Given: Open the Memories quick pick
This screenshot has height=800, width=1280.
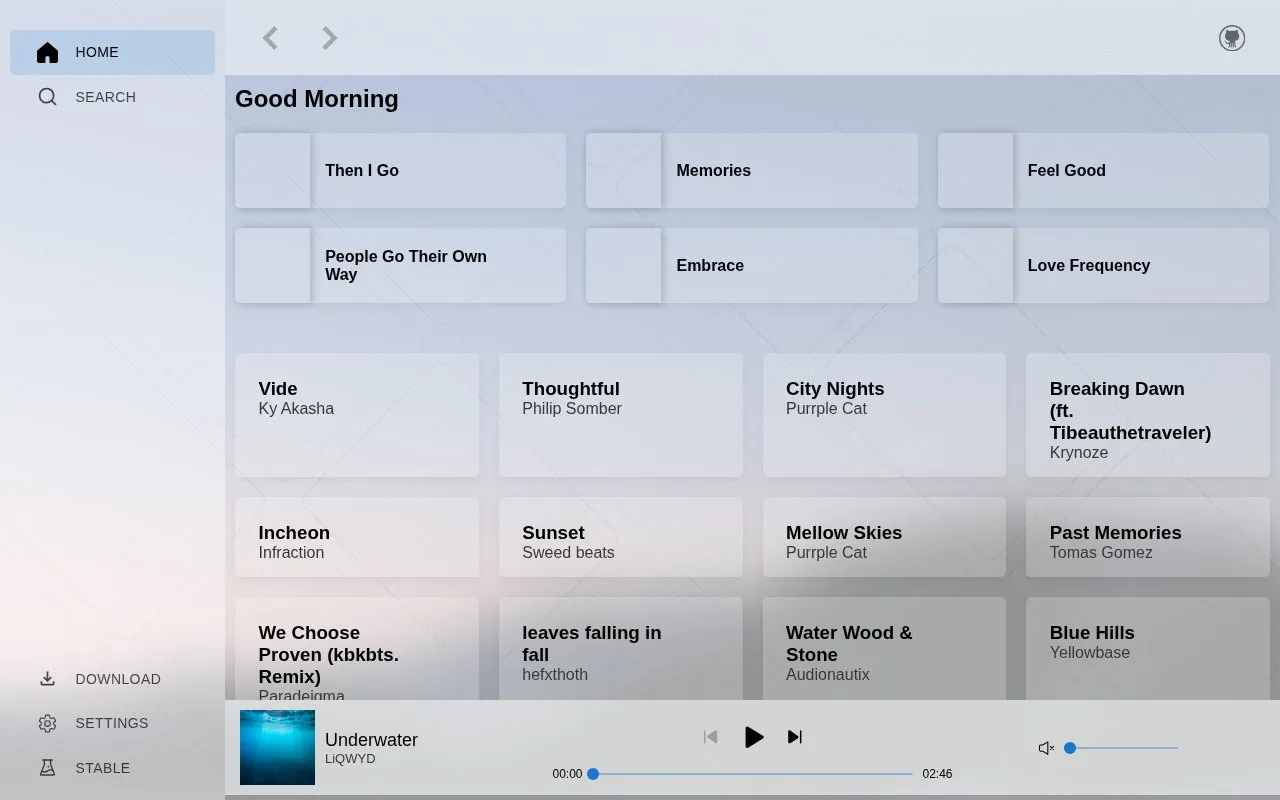Looking at the screenshot, I should [x=752, y=171].
